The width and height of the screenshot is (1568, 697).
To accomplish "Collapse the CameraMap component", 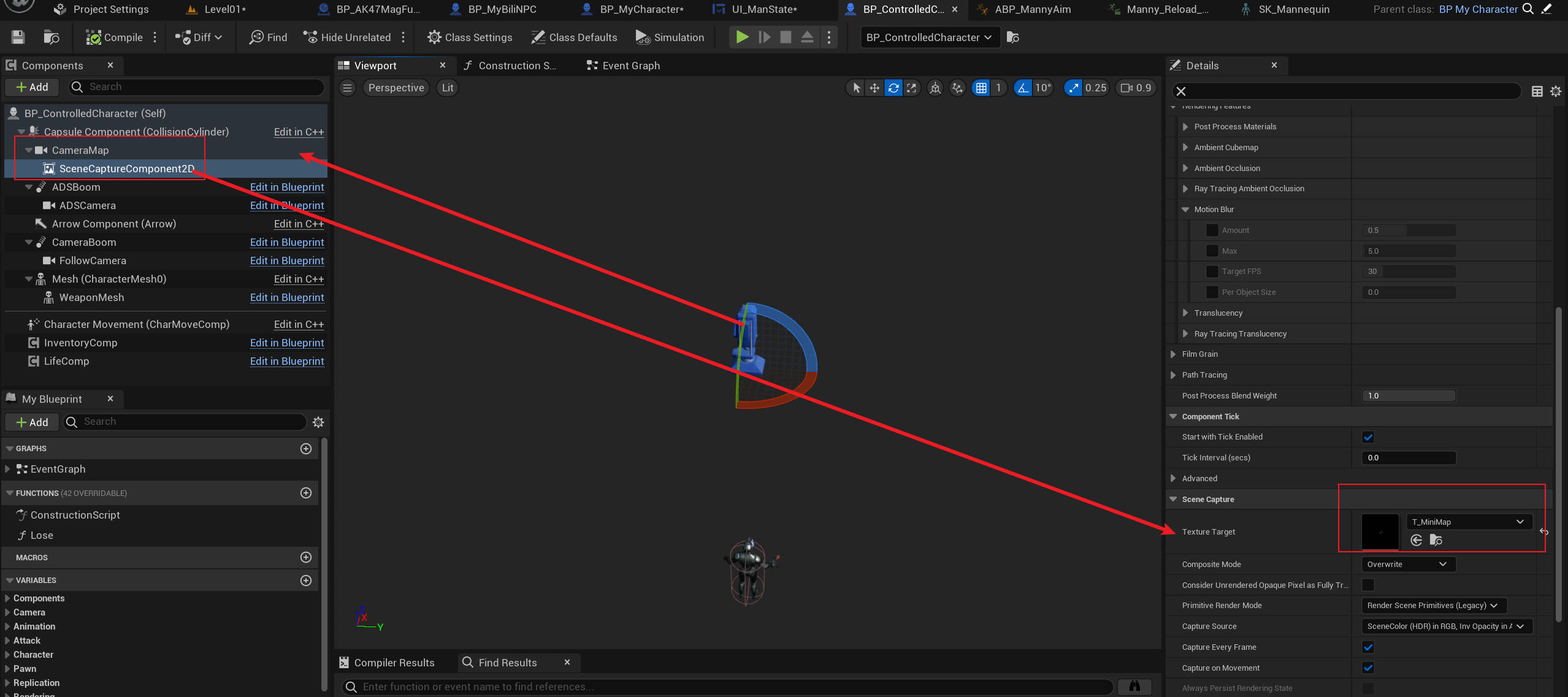I will click(x=28, y=150).
